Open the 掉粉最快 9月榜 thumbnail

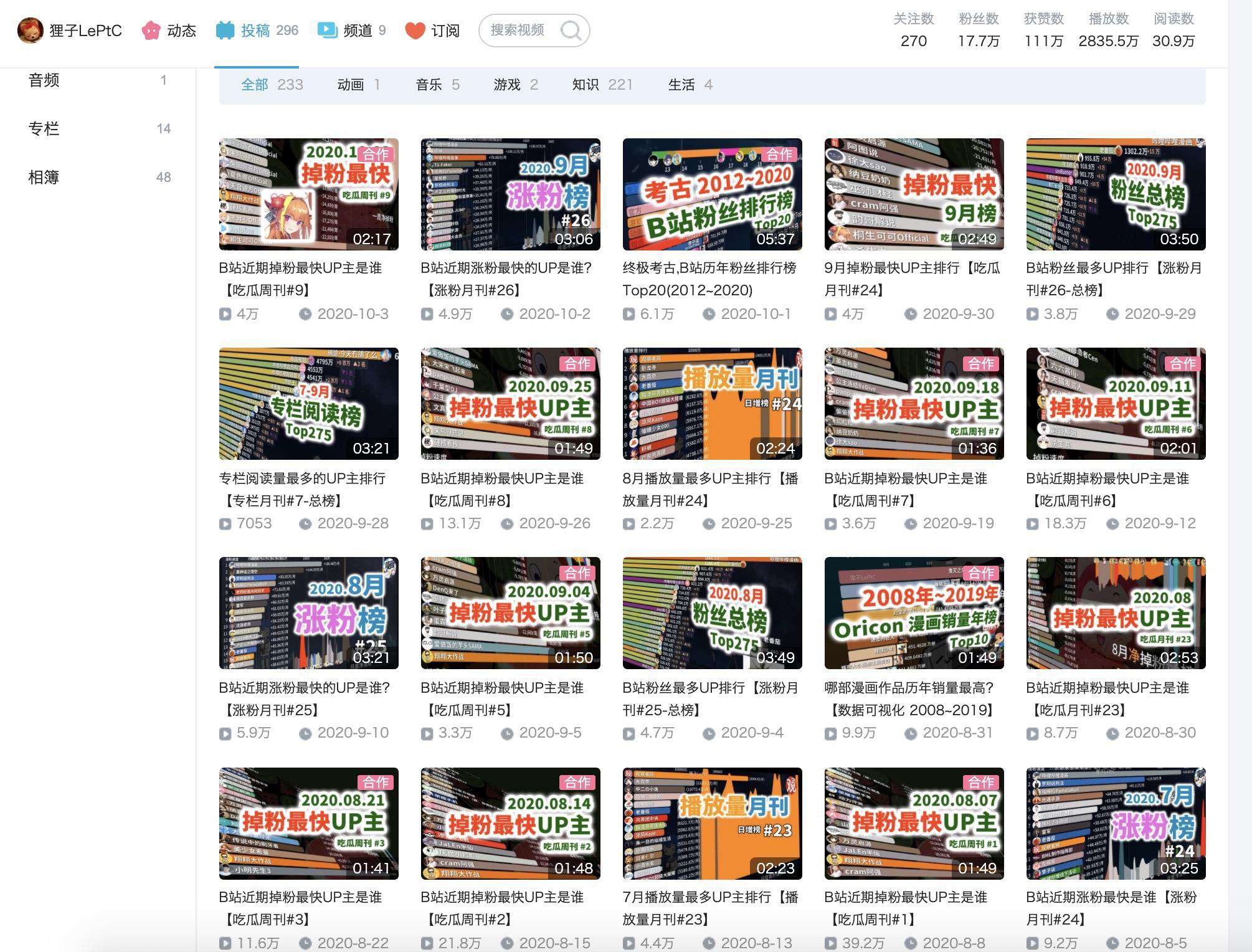[914, 194]
